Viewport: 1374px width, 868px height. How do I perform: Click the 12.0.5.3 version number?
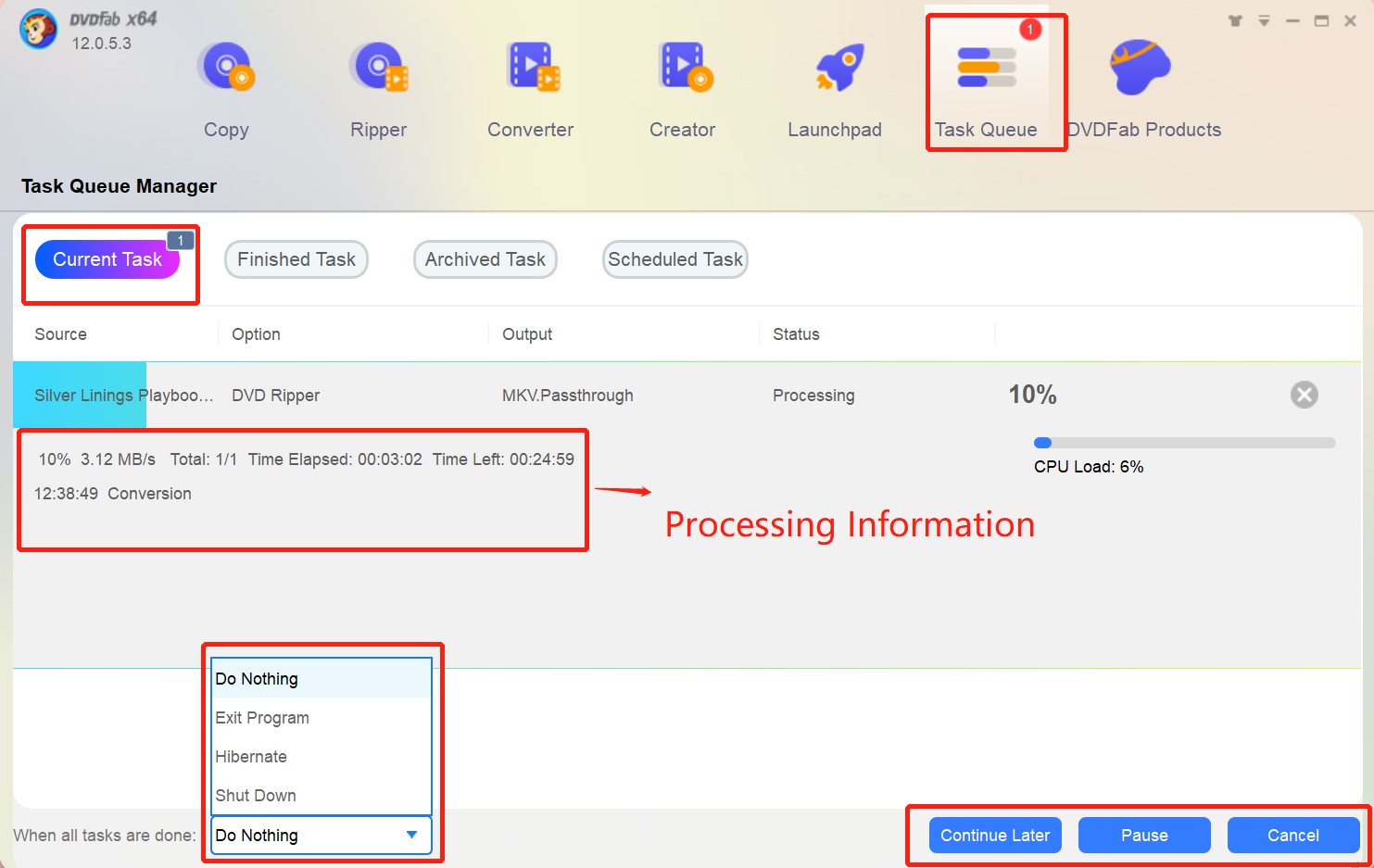(x=102, y=44)
